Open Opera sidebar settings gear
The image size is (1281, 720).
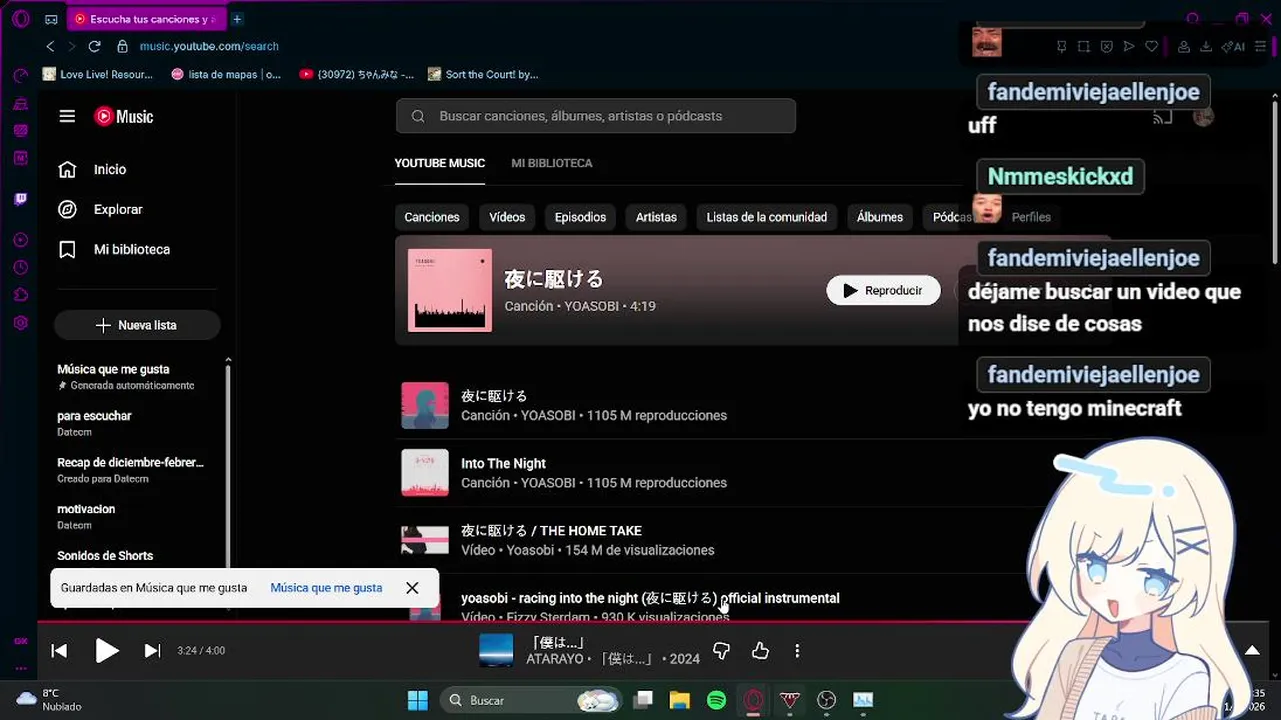click(x=20, y=323)
